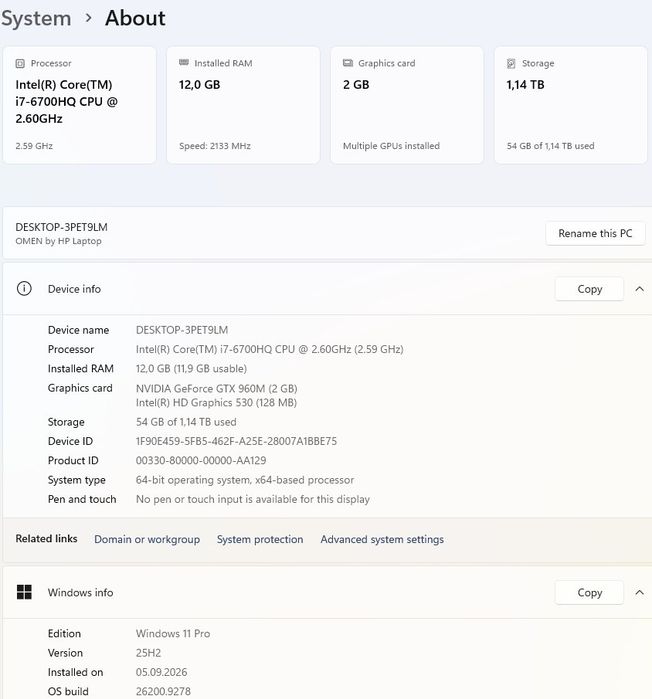Image resolution: width=652 pixels, height=699 pixels.
Task: Open the Installed RAM summary card
Action: (243, 105)
